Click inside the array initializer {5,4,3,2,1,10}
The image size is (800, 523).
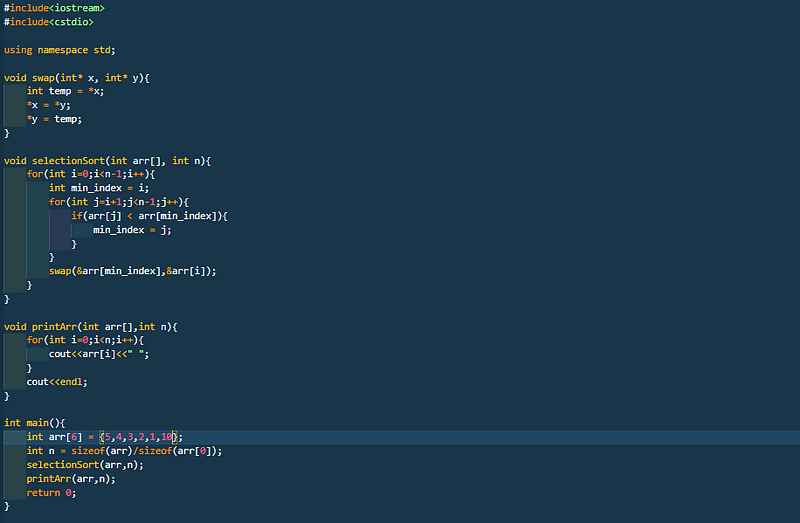[x=138, y=437]
